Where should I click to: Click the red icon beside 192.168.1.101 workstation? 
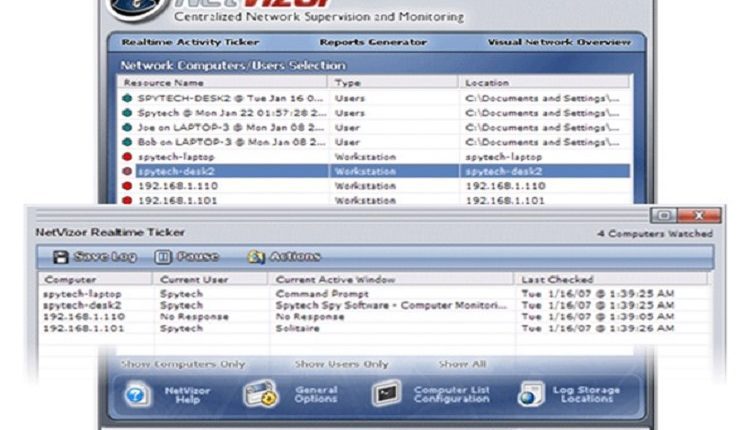[127, 200]
